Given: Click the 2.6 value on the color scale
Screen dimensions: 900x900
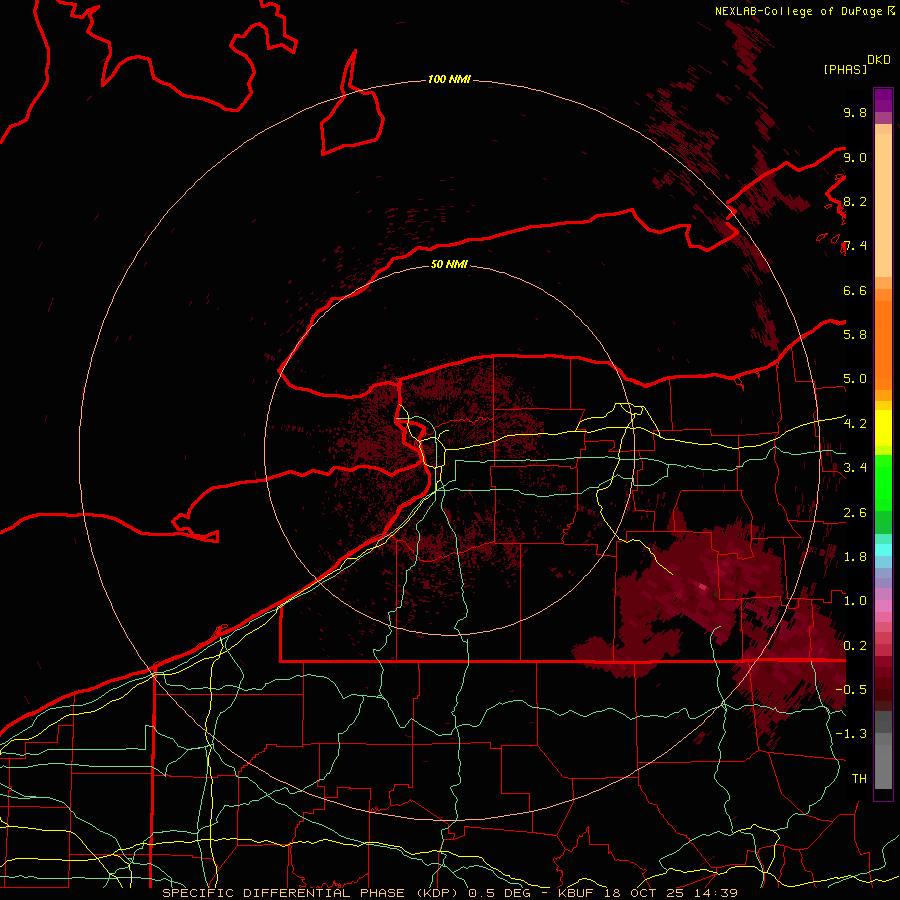Looking at the screenshot, I should click(855, 512).
